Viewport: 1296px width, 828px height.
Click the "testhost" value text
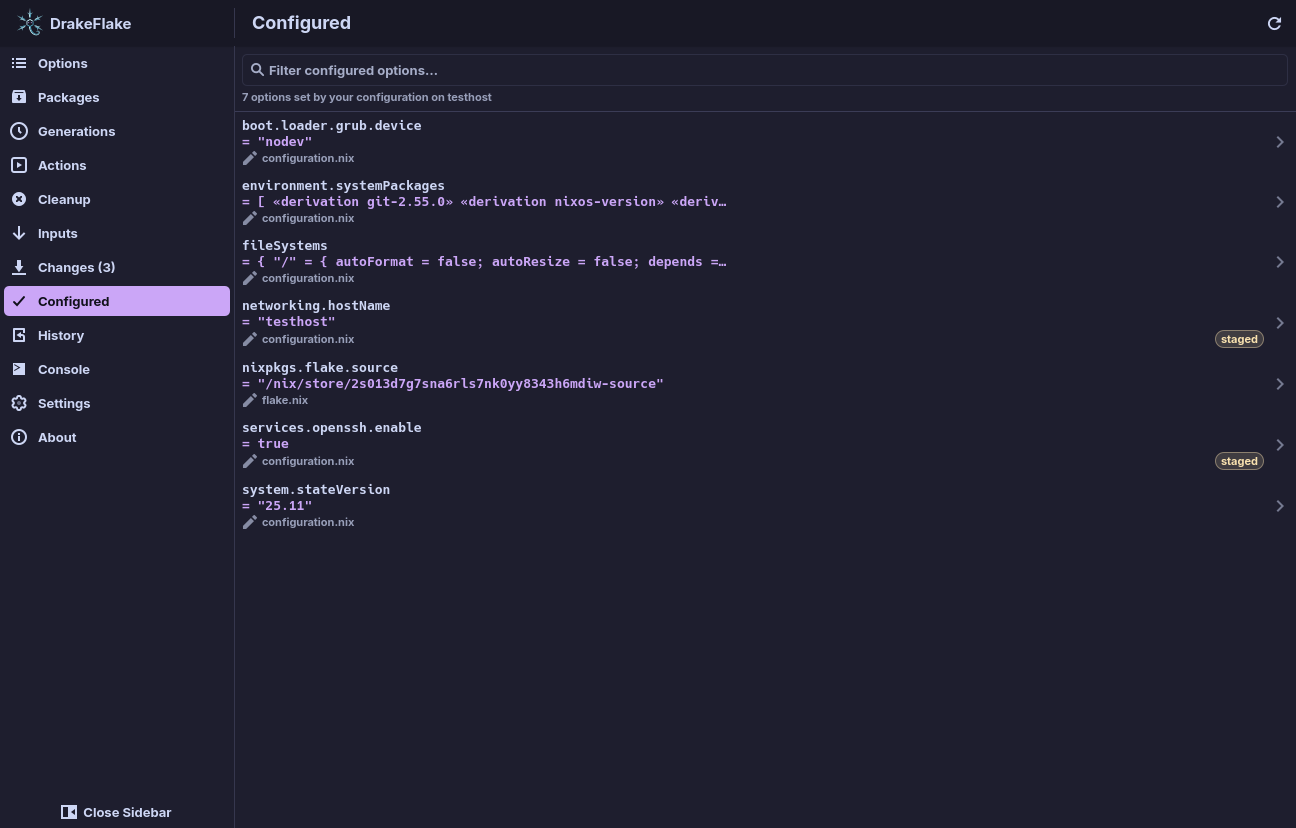297,322
